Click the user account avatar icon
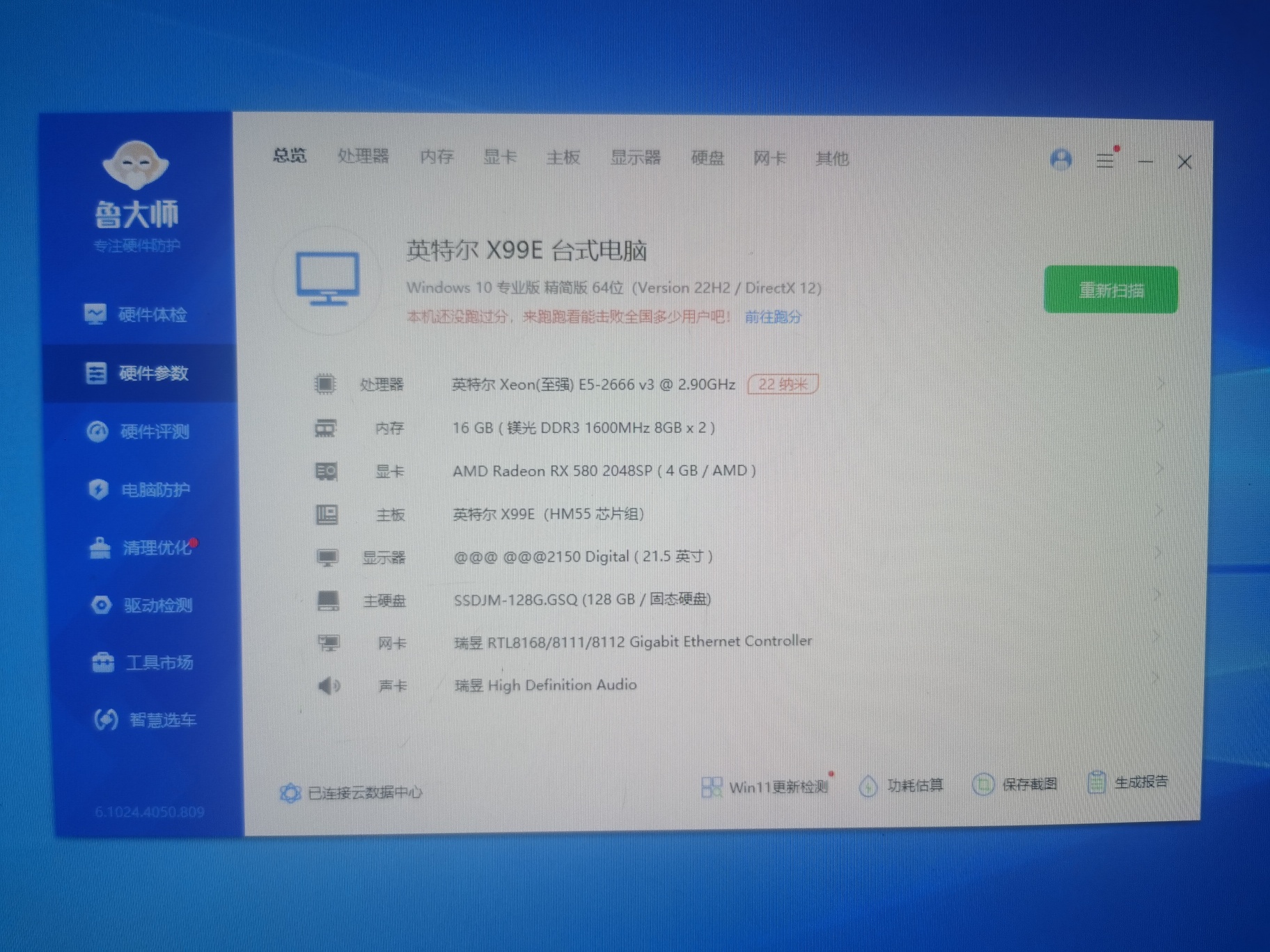Image resolution: width=1270 pixels, height=952 pixels. [x=1060, y=160]
